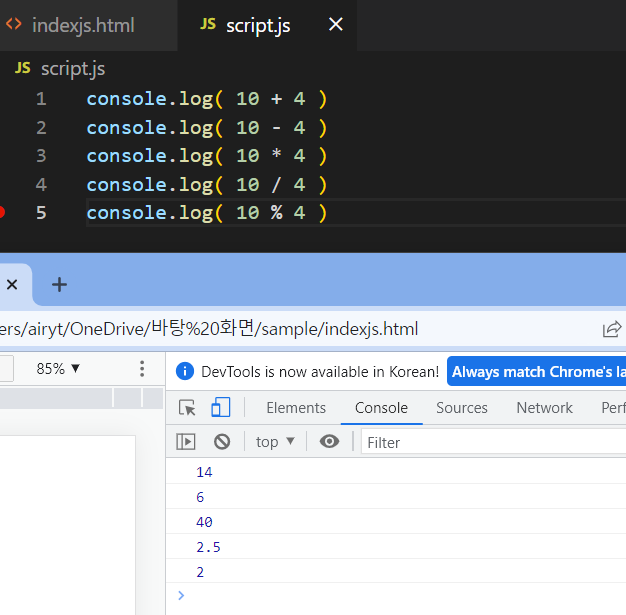Activate the inspect element picker tool
The width and height of the screenshot is (626, 615).
click(187, 408)
